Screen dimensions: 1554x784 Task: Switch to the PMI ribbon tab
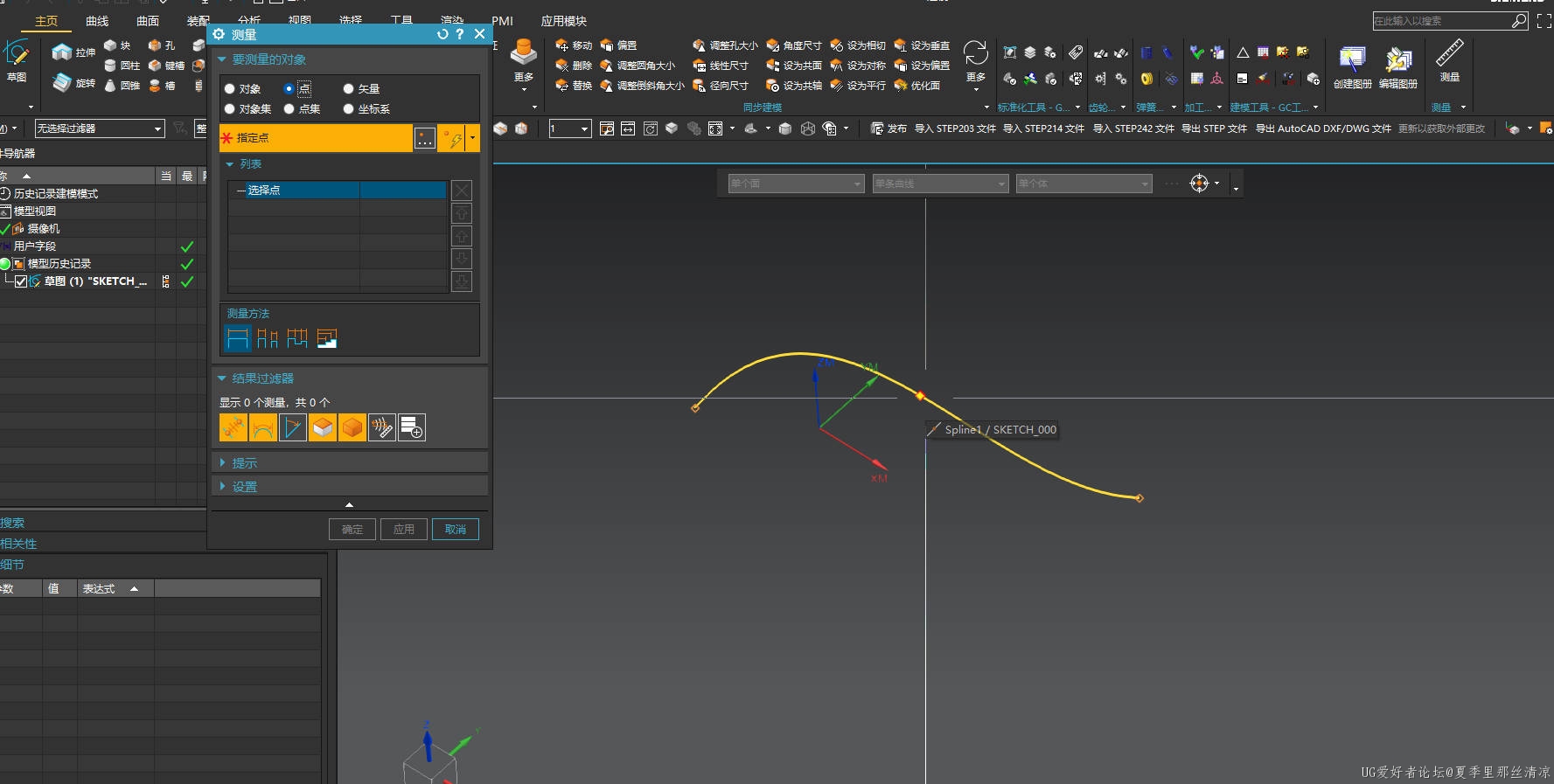[x=503, y=21]
